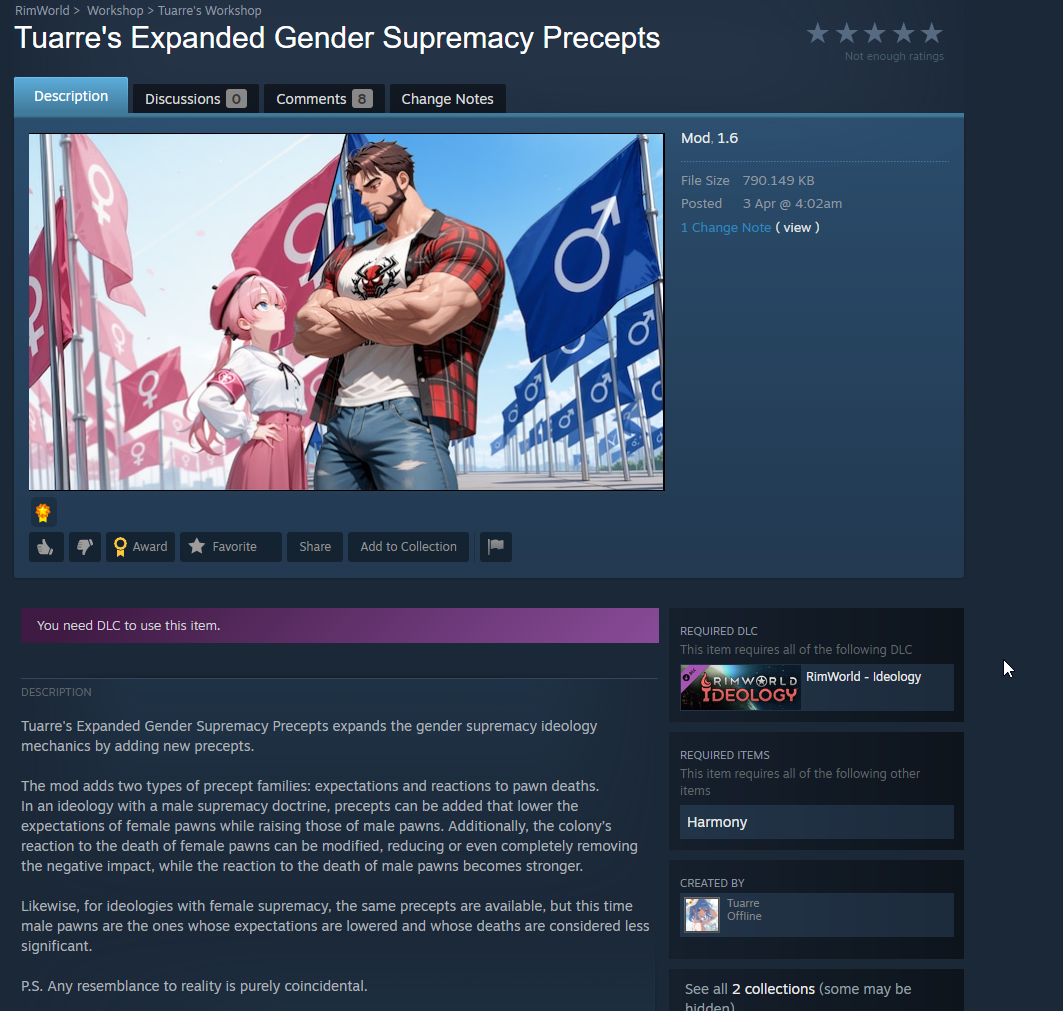
Task: Select the Description tab
Action: (x=71, y=96)
